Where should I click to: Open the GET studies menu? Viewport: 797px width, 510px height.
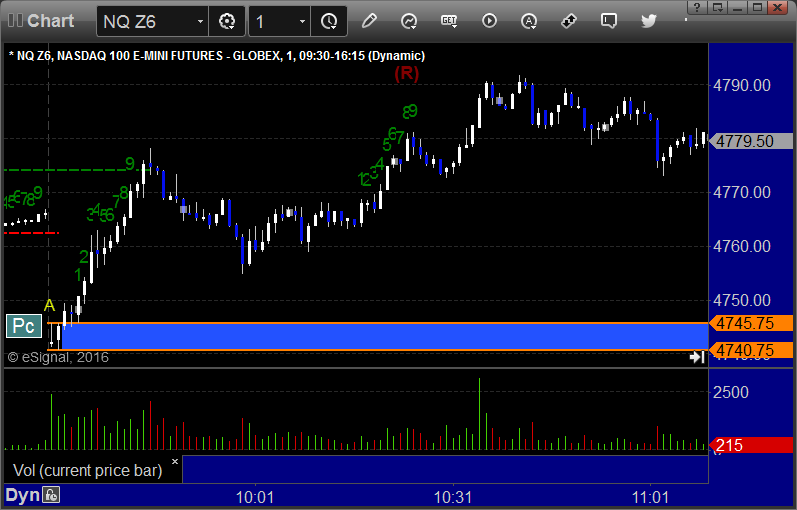click(x=449, y=21)
